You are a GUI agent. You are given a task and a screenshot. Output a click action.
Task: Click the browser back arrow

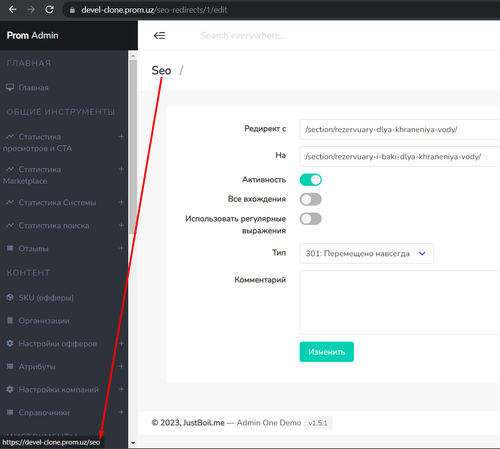pos(13,10)
